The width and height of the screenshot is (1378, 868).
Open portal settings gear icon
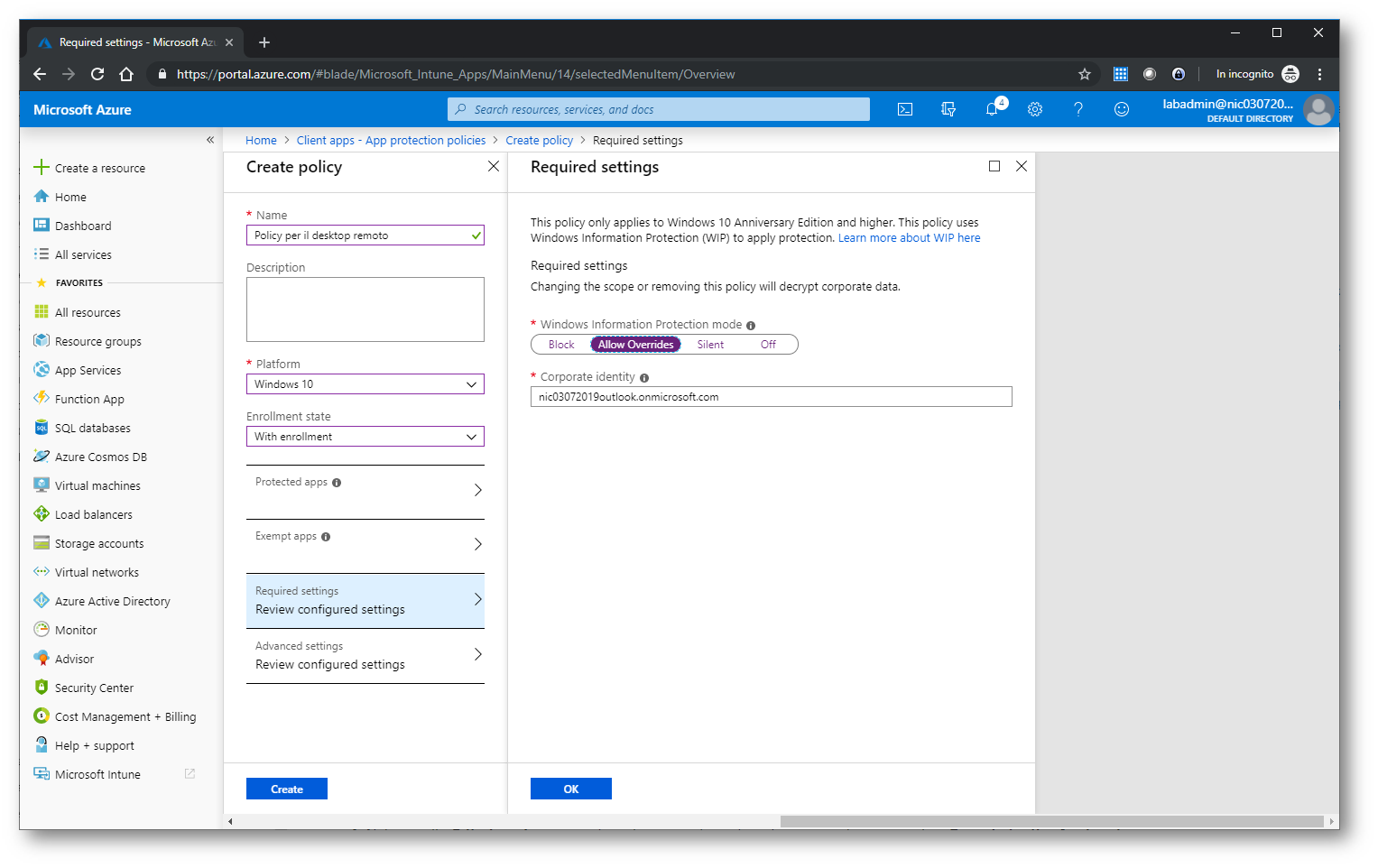[1035, 109]
